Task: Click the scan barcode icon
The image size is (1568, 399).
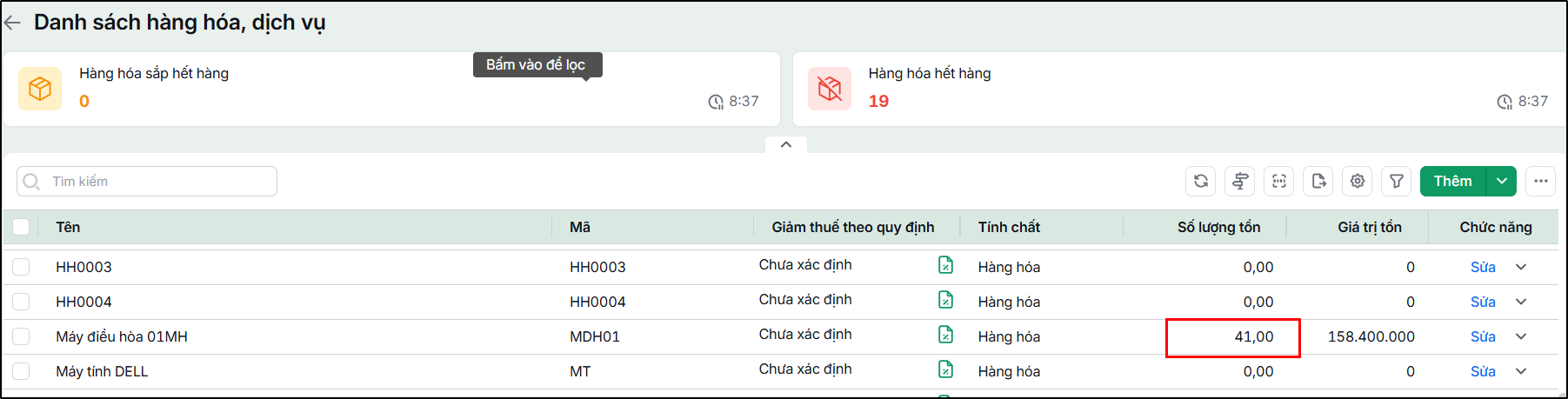Action: coord(1279,181)
